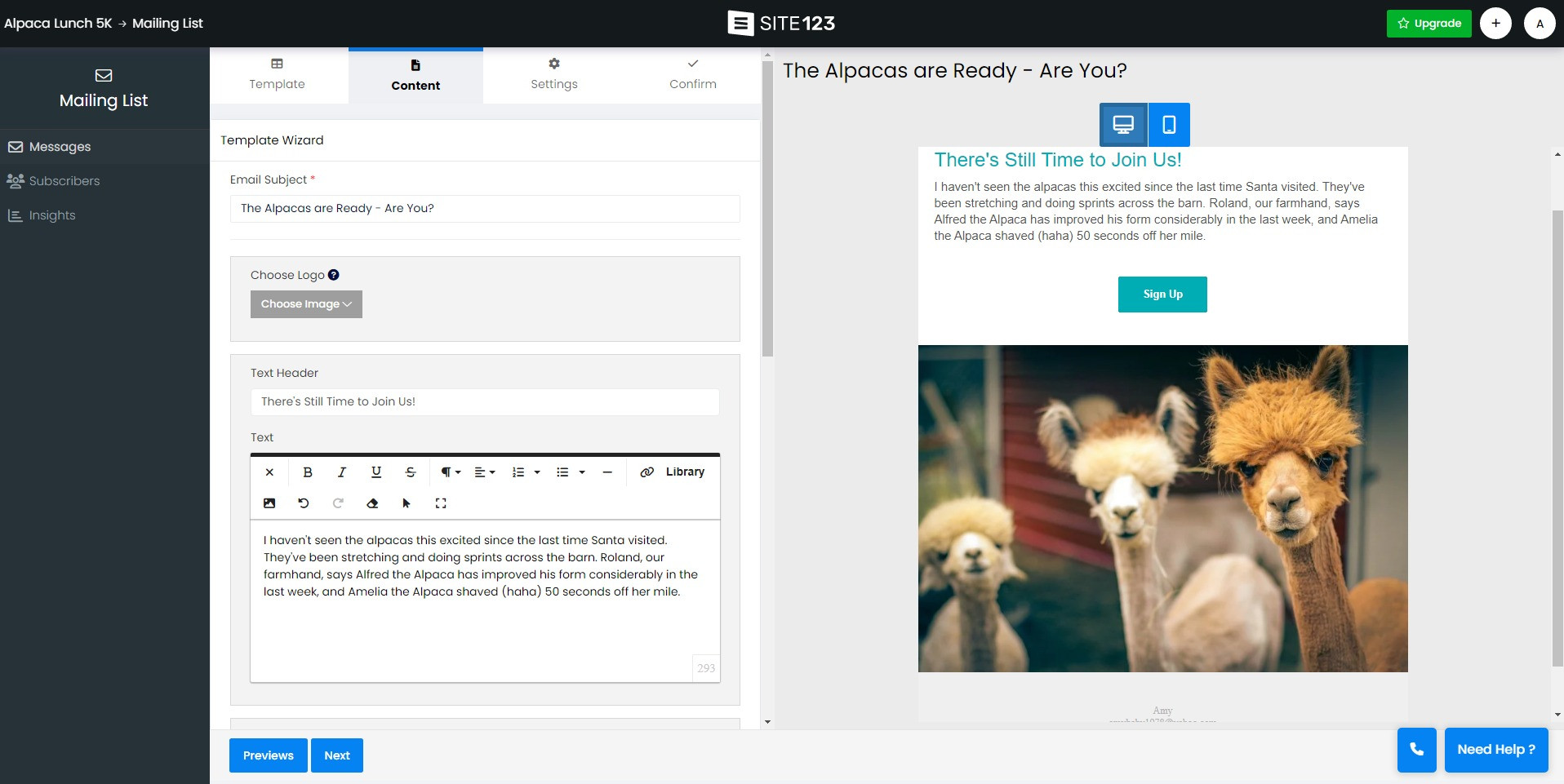Redo edit in text editor
The height and width of the screenshot is (784, 1564).
(338, 503)
